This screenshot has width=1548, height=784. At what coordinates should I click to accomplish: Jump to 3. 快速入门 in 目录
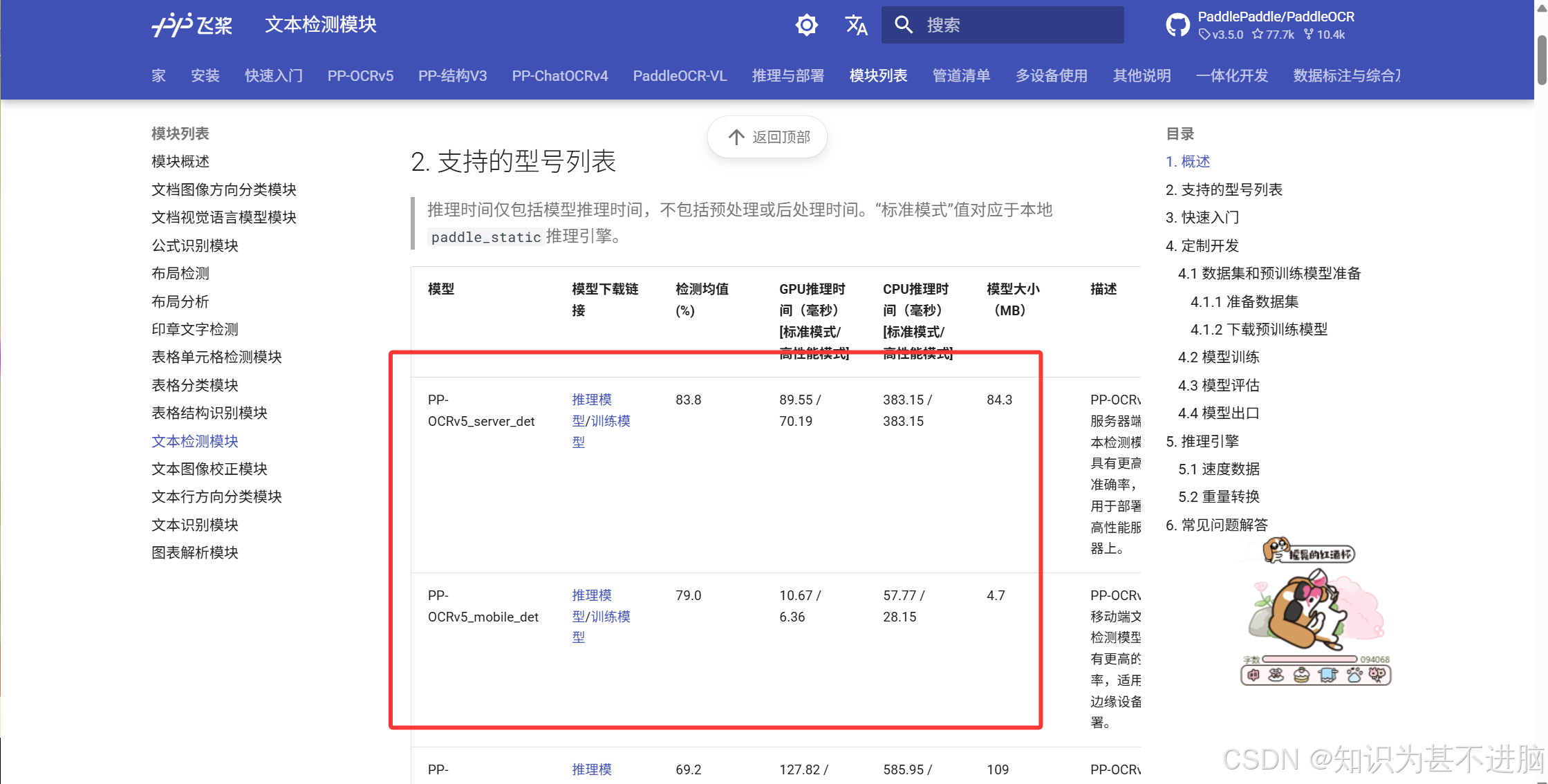coord(1202,218)
